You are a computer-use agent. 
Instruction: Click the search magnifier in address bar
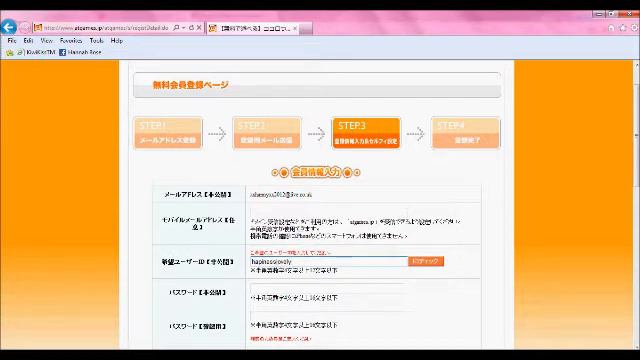click(176, 28)
